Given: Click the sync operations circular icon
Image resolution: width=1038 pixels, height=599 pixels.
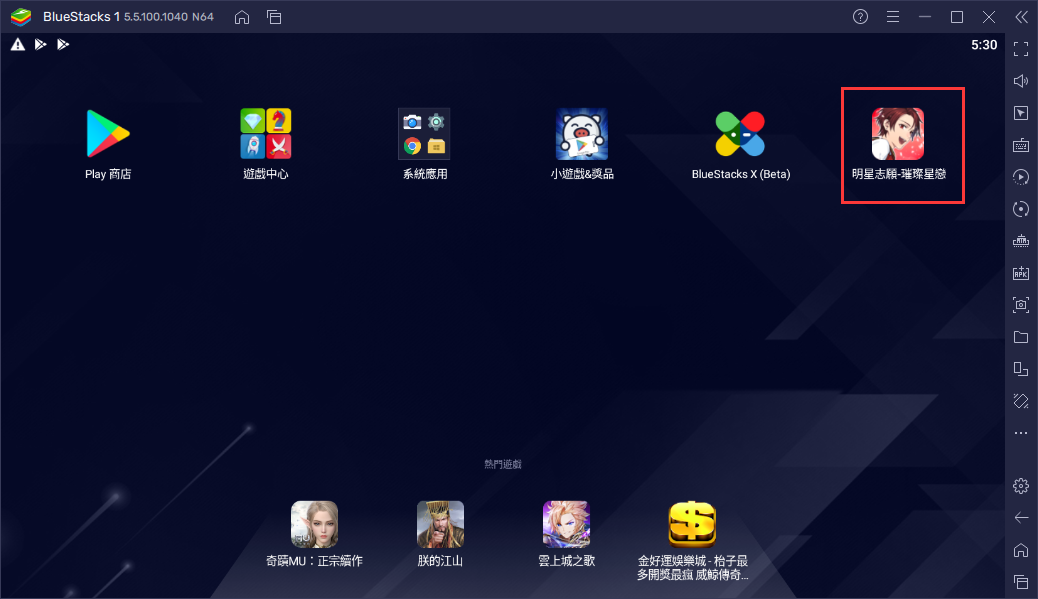Looking at the screenshot, I should click(x=1021, y=209).
